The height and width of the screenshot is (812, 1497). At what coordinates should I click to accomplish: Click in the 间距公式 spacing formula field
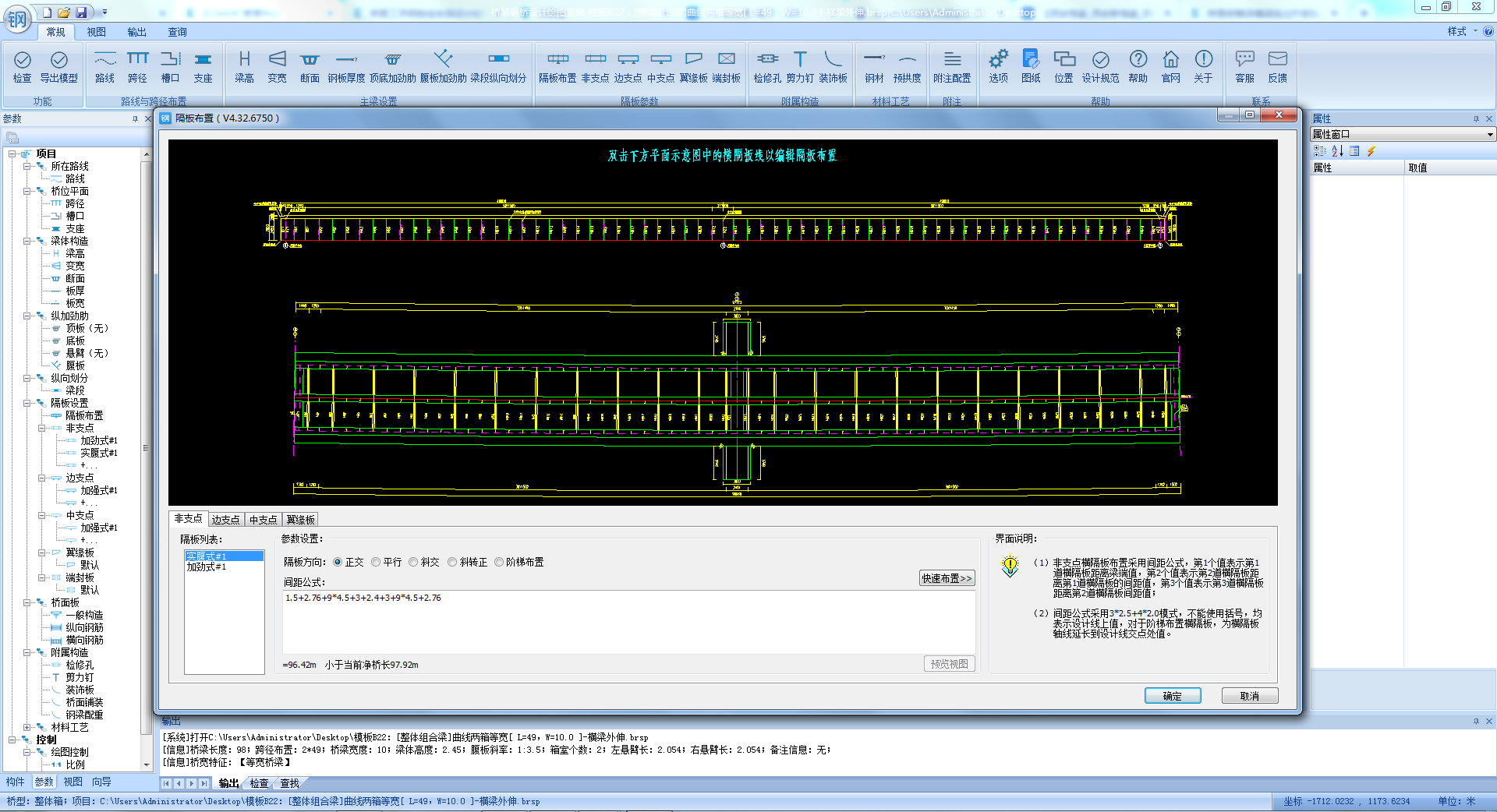point(628,621)
